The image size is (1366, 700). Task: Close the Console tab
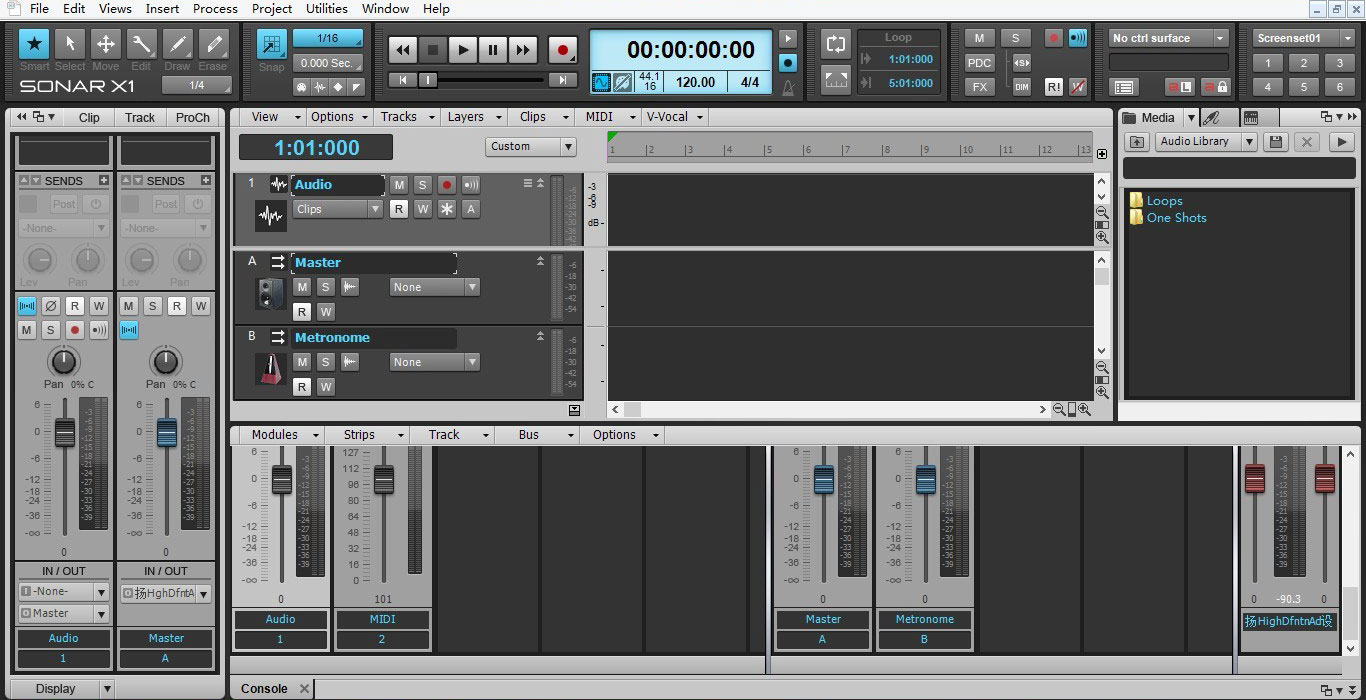pyautogui.click(x=305, y=688)
